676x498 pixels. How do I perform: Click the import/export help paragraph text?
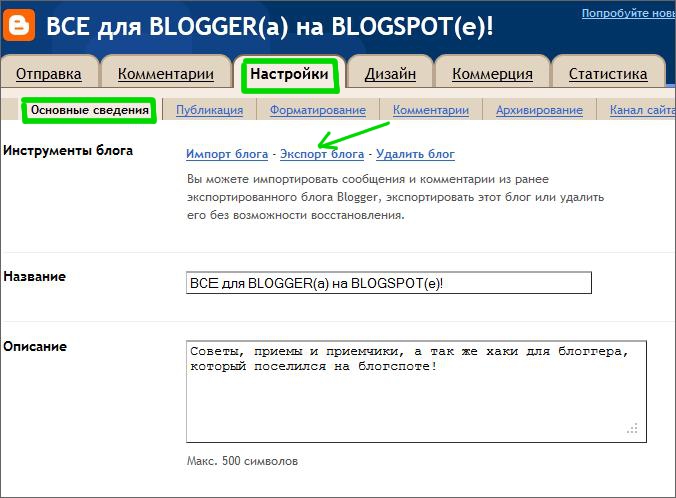coord(395,197)
